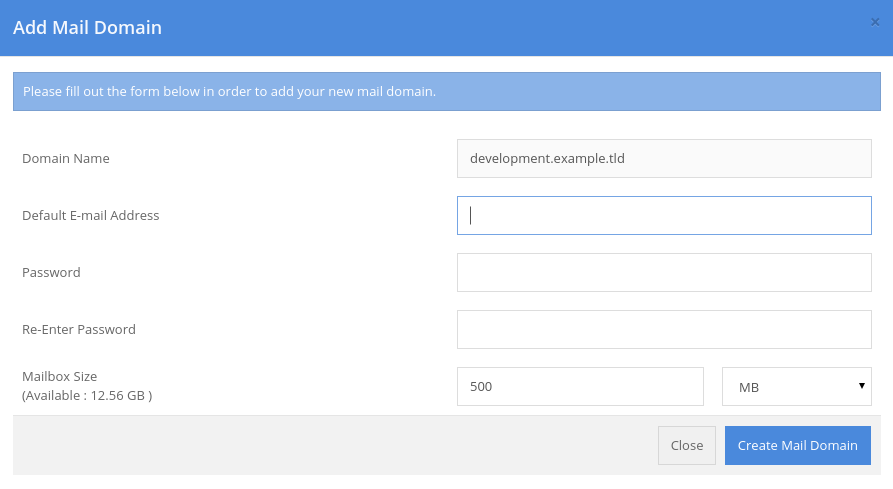Click the Mailbox Size label
This screenshot has width=893, height=489.
[x=59, y=376]
